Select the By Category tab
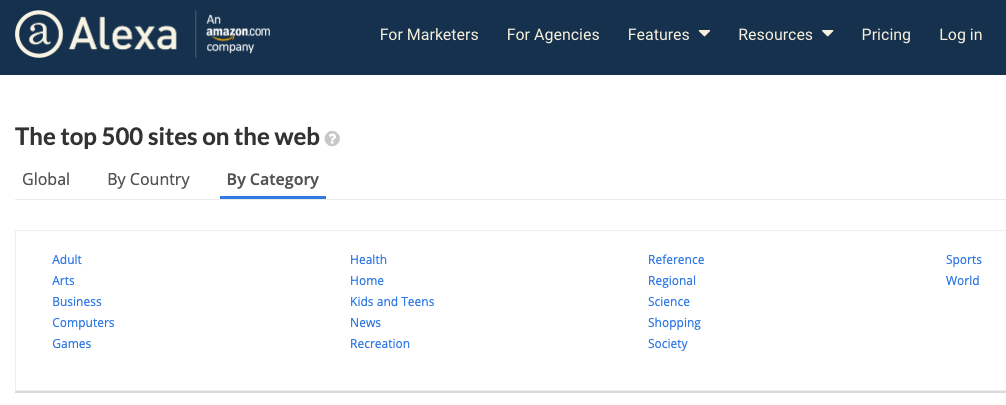The image size is (1006, 405). pos(273,180)
